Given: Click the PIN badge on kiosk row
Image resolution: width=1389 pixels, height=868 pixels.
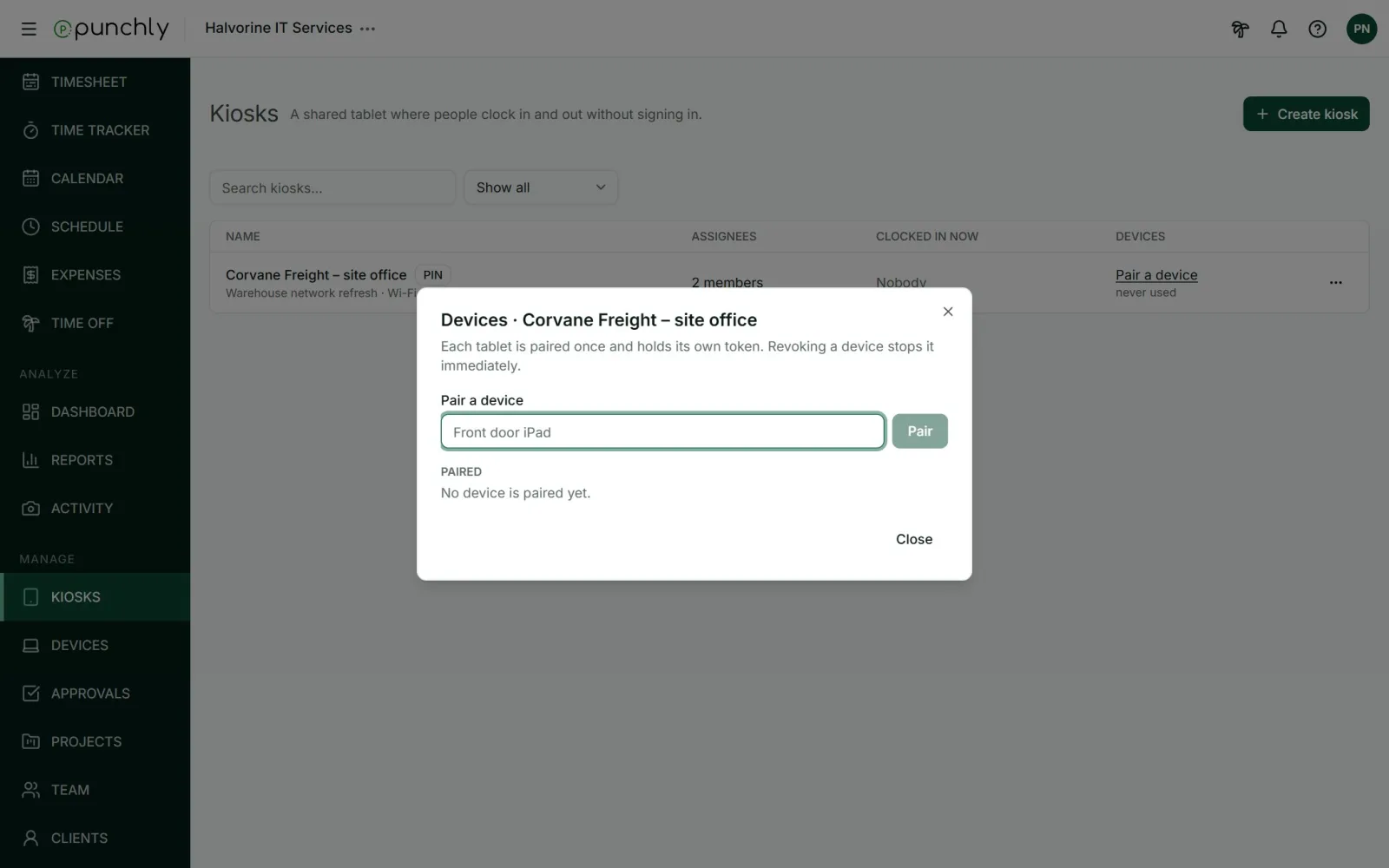Looking at the screenshot, I should [x=432, y=275].
